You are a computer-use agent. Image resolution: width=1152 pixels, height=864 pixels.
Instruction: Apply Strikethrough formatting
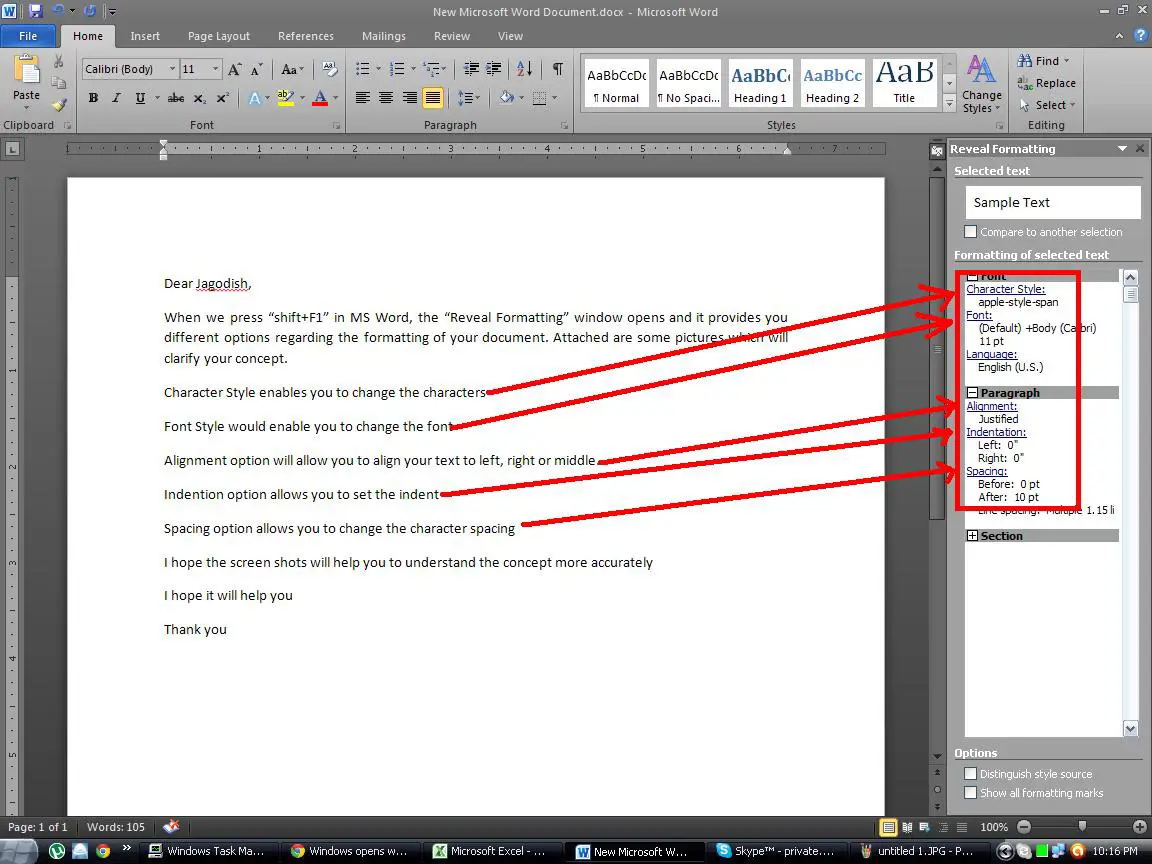tap(176, 98)
